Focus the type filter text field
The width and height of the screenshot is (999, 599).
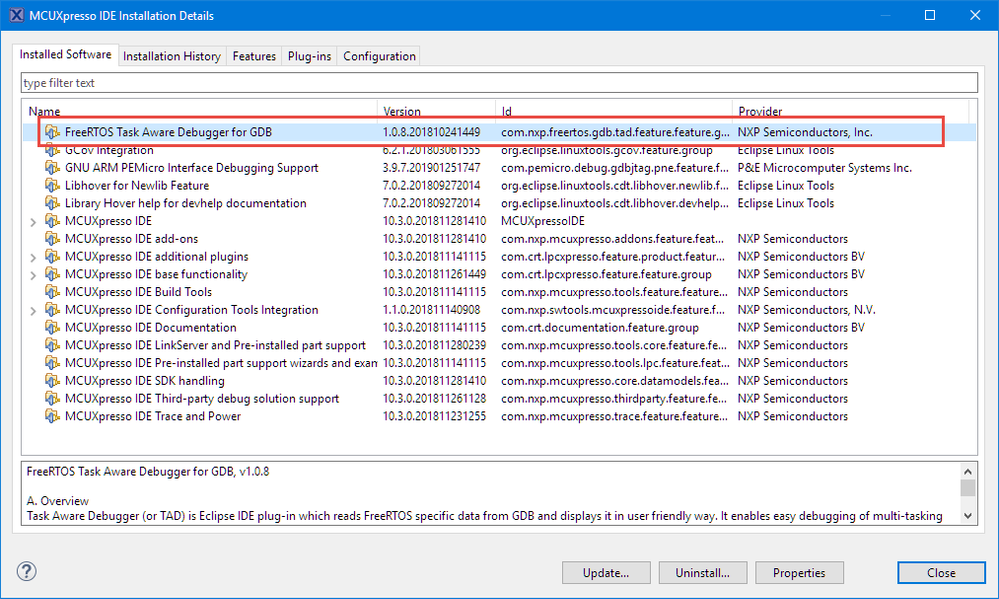[499, 83]
